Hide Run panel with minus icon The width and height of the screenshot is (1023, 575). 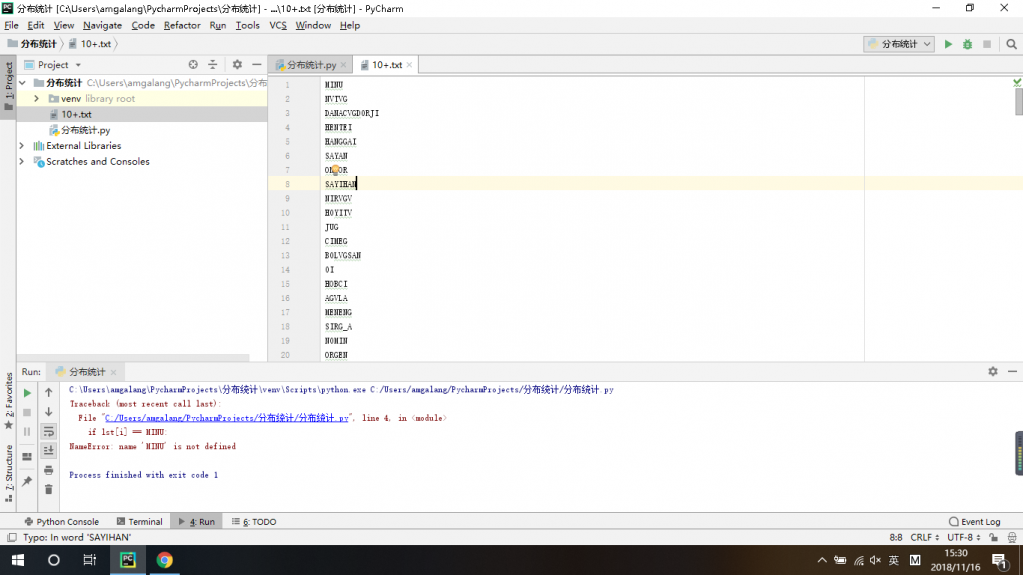point(1012,371)
